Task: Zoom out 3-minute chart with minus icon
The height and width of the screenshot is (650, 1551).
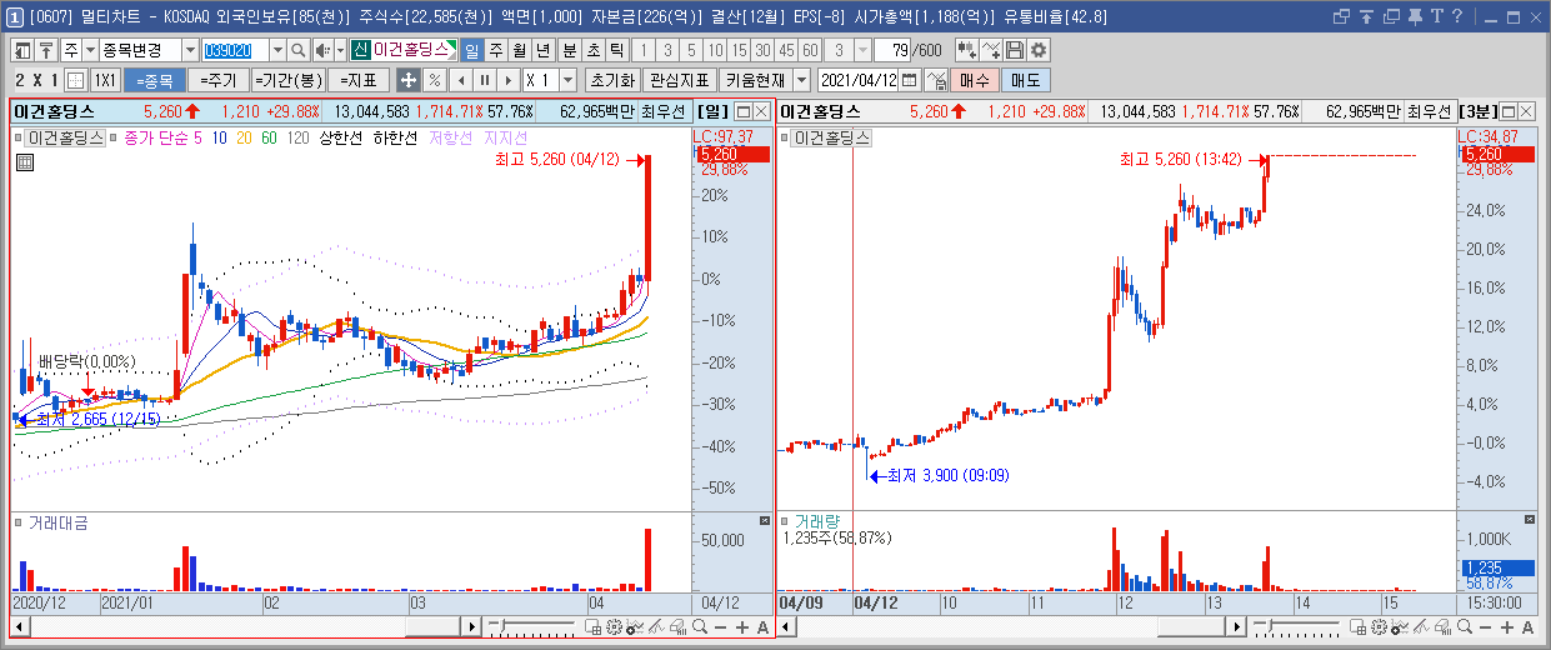Action: [1486, 627]
